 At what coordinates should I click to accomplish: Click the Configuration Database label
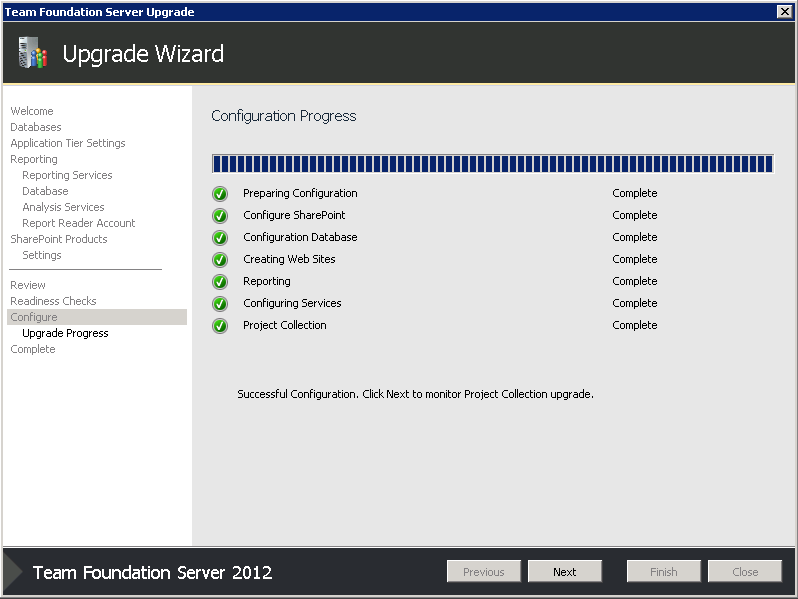coord(300,237)
